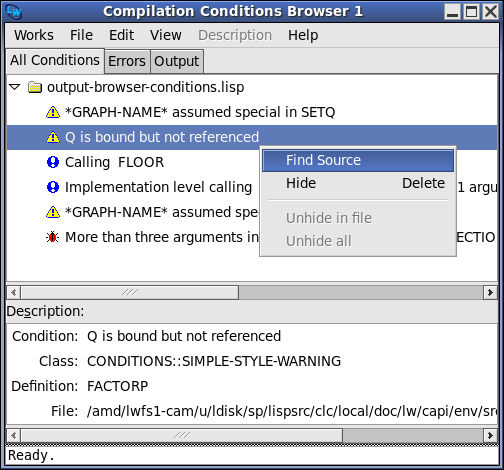Collapse the output-browser-conditions.lisp tree node
Image resolution: width=504 pixels, height=470 pixels.
[15, 87]
